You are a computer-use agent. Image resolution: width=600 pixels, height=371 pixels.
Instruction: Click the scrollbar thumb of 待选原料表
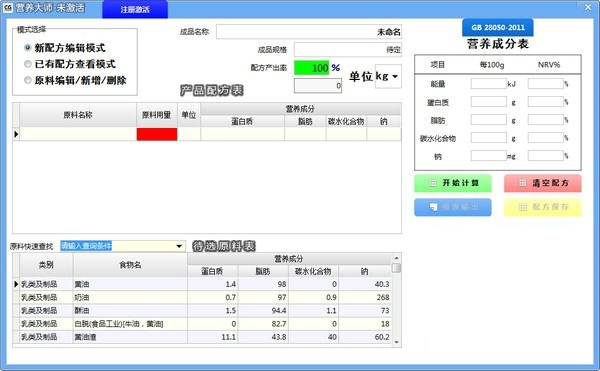click(x=396, y=268)
